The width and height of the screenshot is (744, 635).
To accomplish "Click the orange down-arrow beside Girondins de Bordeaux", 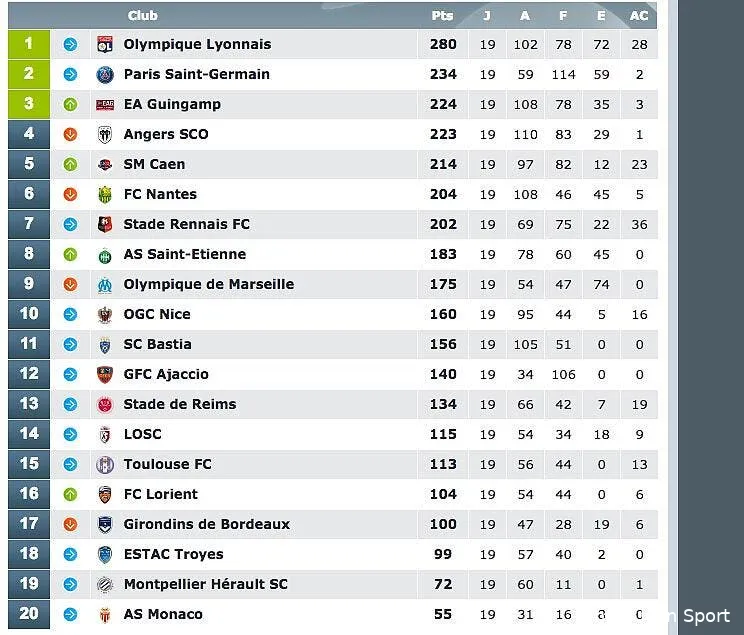I will (x=70, y=524).
